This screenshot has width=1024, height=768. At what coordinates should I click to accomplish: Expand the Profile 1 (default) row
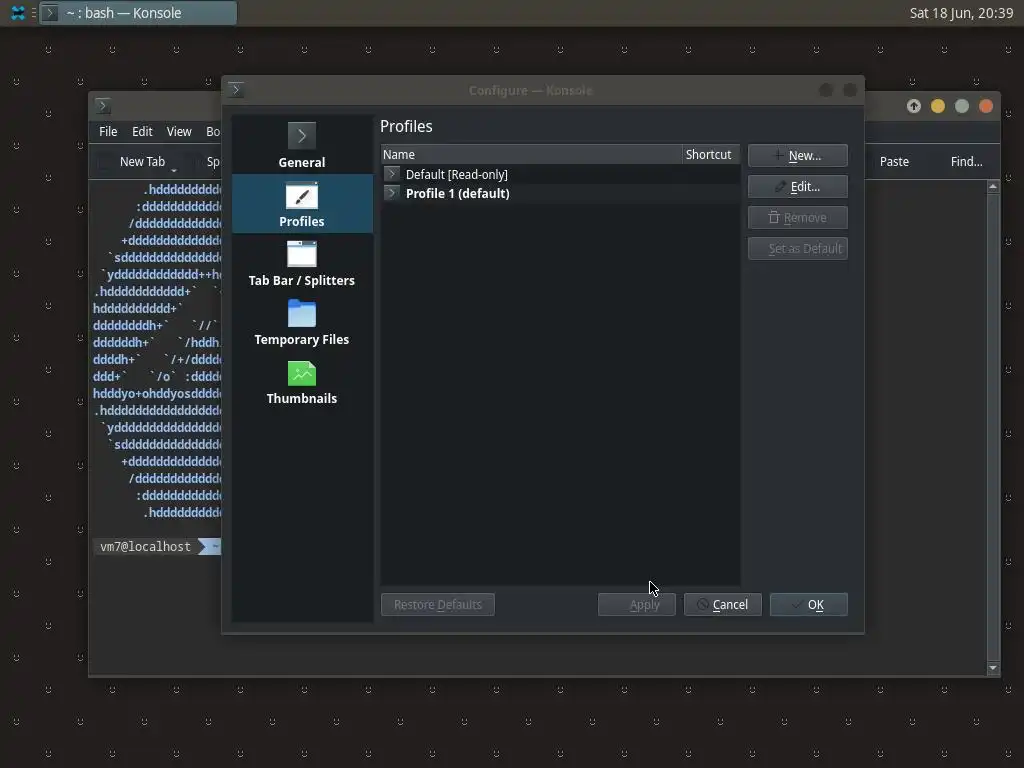click(391, 193)
